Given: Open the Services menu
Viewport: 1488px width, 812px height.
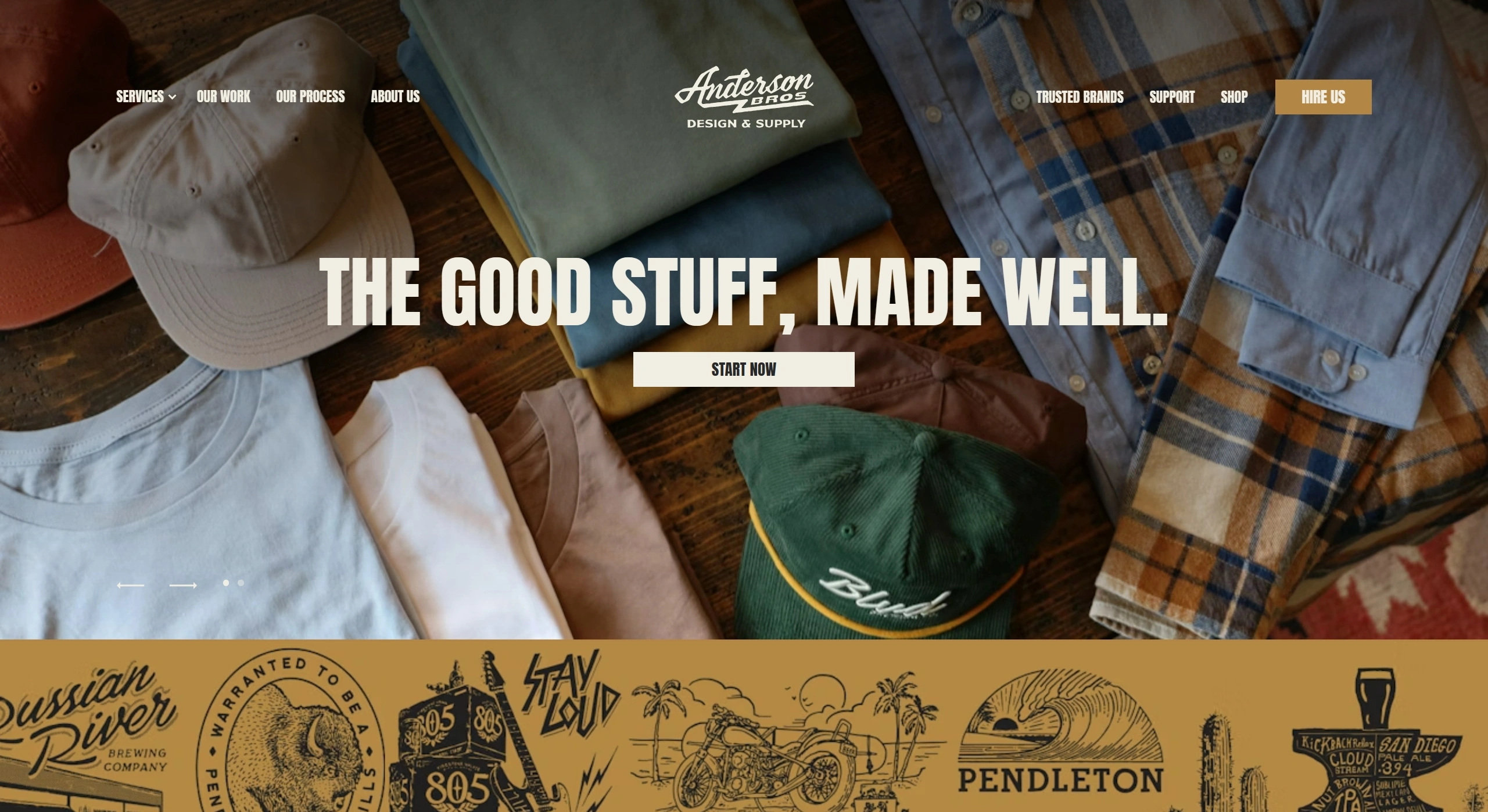Looking at the screenshot, I should [x=140, y=96].
